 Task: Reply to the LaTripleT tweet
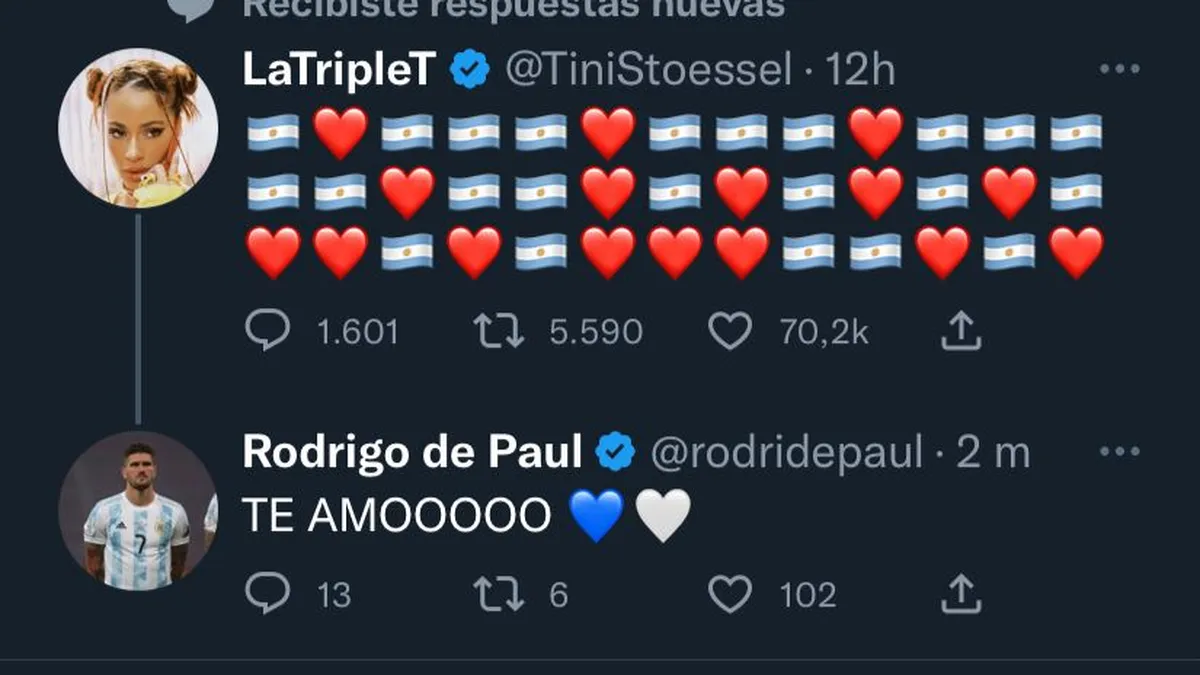pos(268,331)
